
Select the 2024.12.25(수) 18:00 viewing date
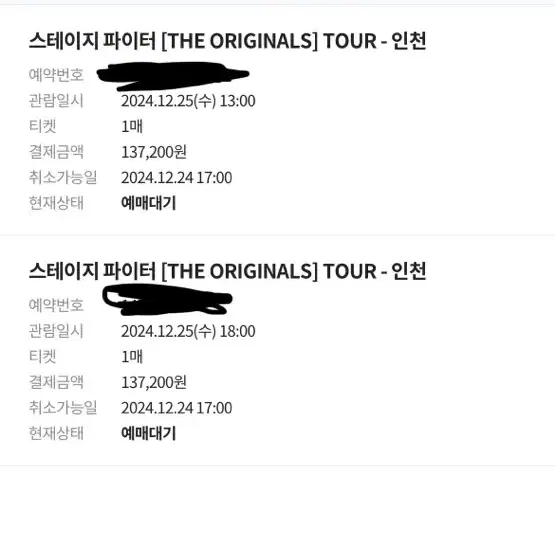tap(188, 332)
